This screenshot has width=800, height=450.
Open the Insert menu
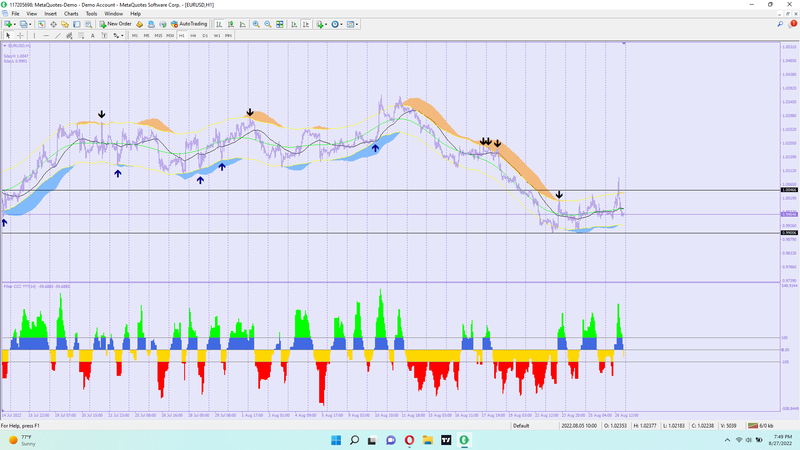[x=51, y=13]
